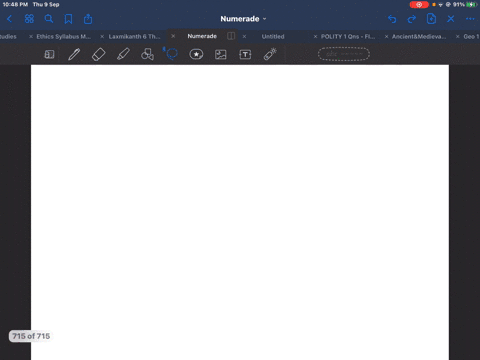
Task: Toggle the read-only mode icon
Action: (x=49, y=54)
